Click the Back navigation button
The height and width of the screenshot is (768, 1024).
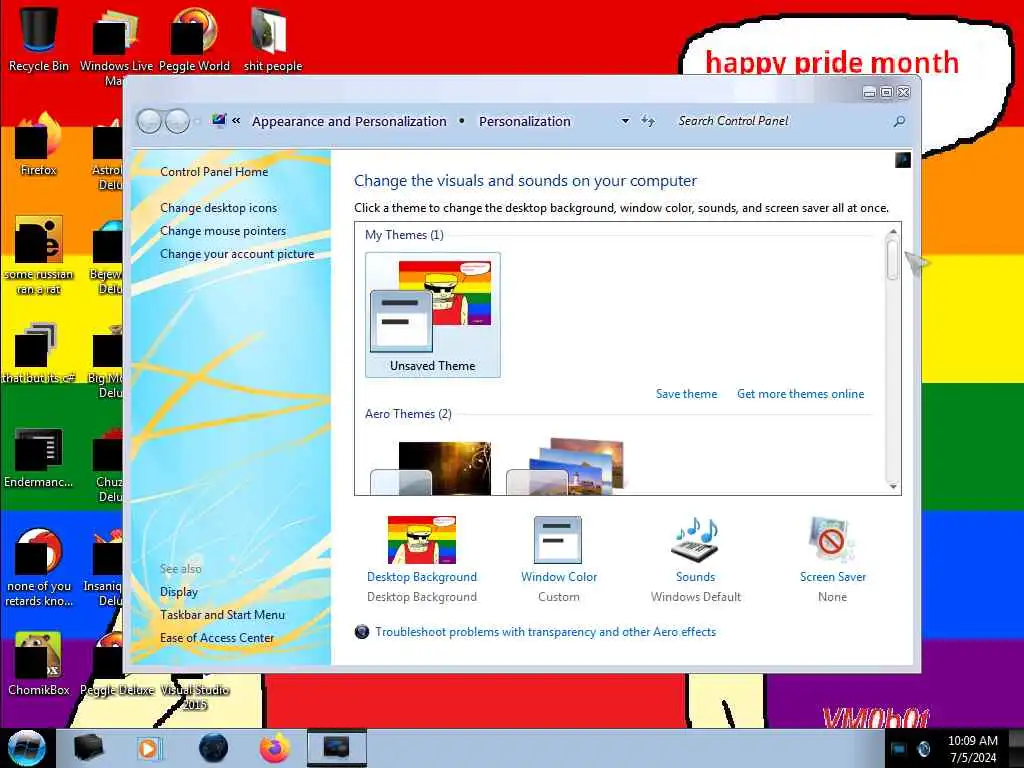[149, 121]
